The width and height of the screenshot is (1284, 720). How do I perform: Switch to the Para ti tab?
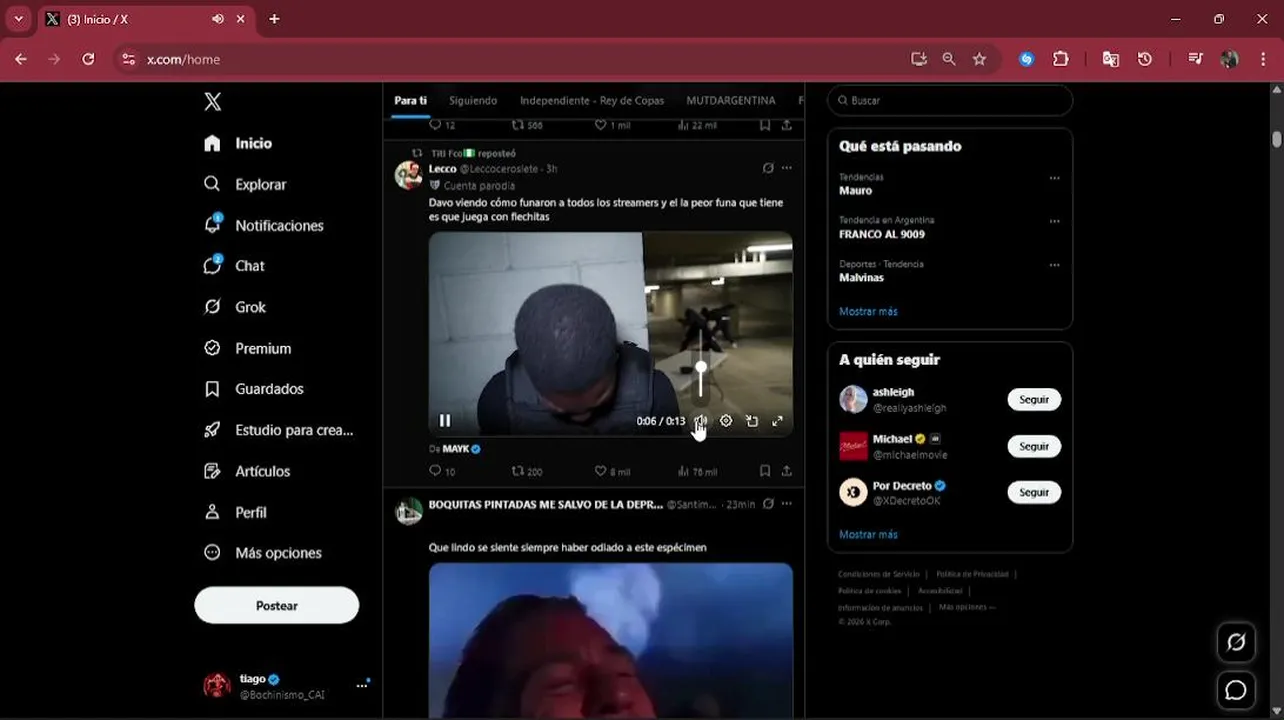[410, 100]
